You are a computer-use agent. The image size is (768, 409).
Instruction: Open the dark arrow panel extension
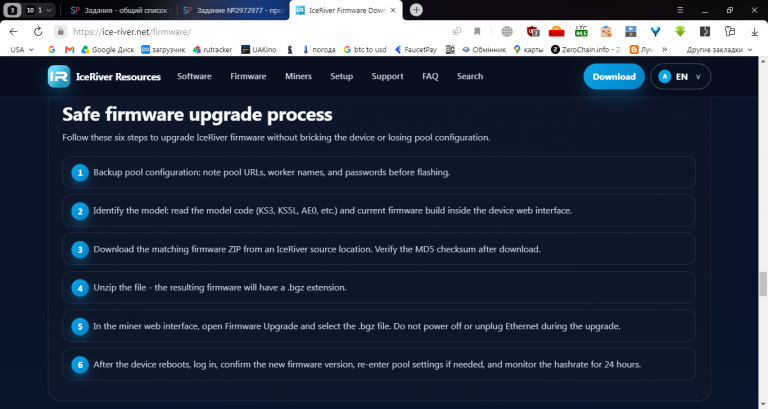(705, 32)
